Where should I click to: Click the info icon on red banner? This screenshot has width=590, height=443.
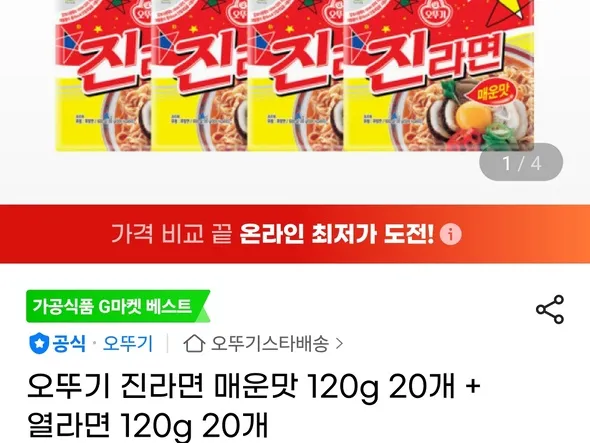pos(450,234)
